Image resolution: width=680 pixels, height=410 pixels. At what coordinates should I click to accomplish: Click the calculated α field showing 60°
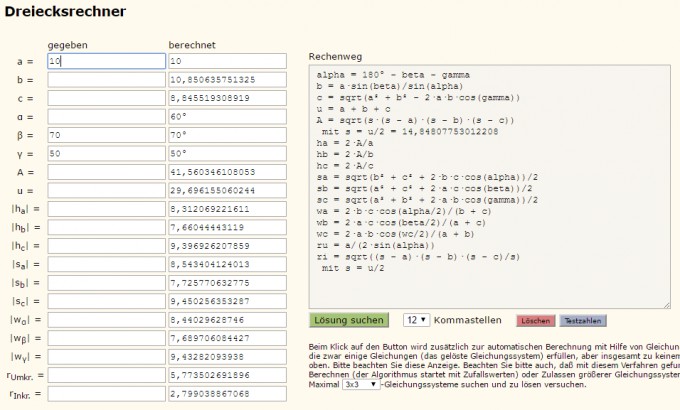click(x=227, y=117)
